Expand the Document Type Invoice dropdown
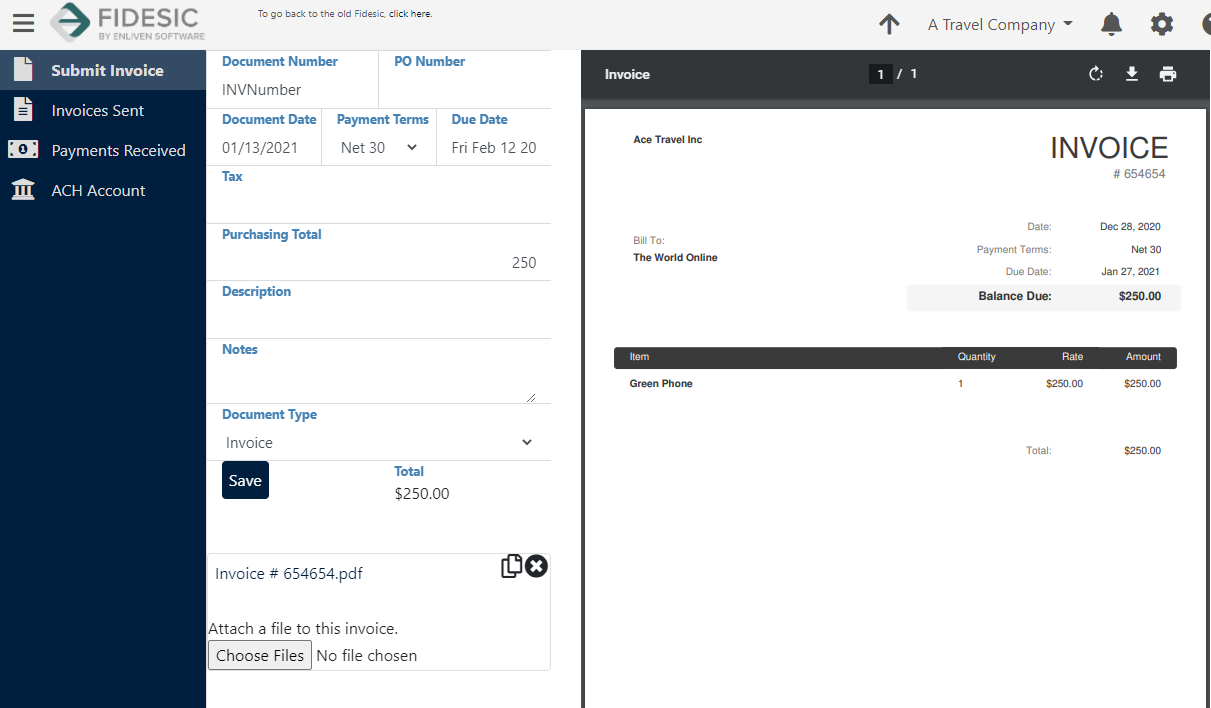Screen dimensions: 1211x708 (379, 442)
